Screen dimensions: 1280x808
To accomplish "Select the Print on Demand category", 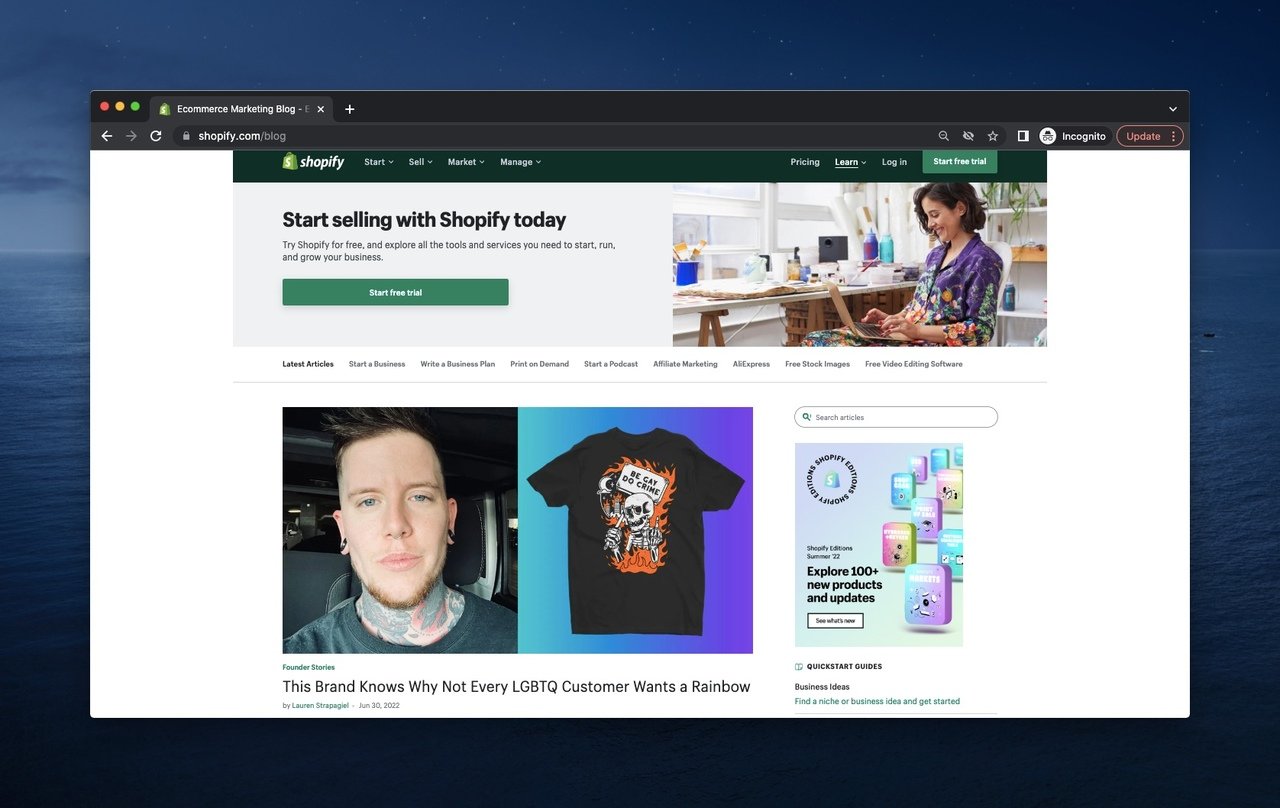I will (540, 364).
